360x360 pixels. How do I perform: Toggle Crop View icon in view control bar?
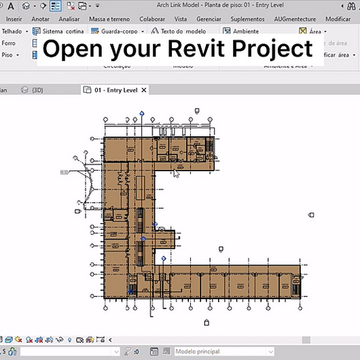pyautogui.click(x=40, y=340)
